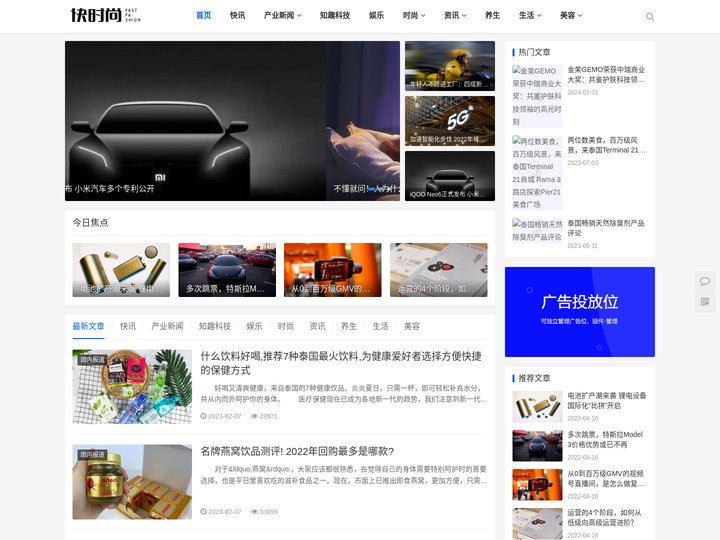
Task: Open the 运营的4个阶段 focus card
Action: pos(439,270)
